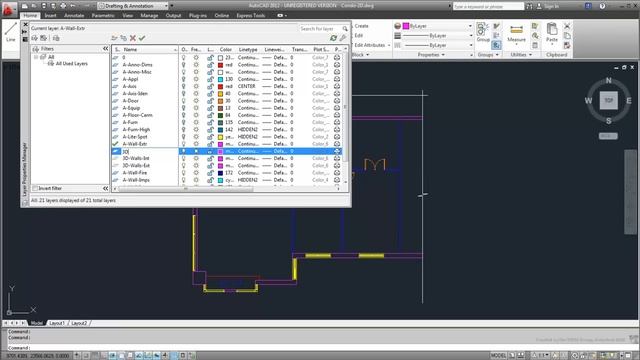This screenshot has width=640, height=360.
Task: Click the ViewCube TOP face
Action: (609, 100)
